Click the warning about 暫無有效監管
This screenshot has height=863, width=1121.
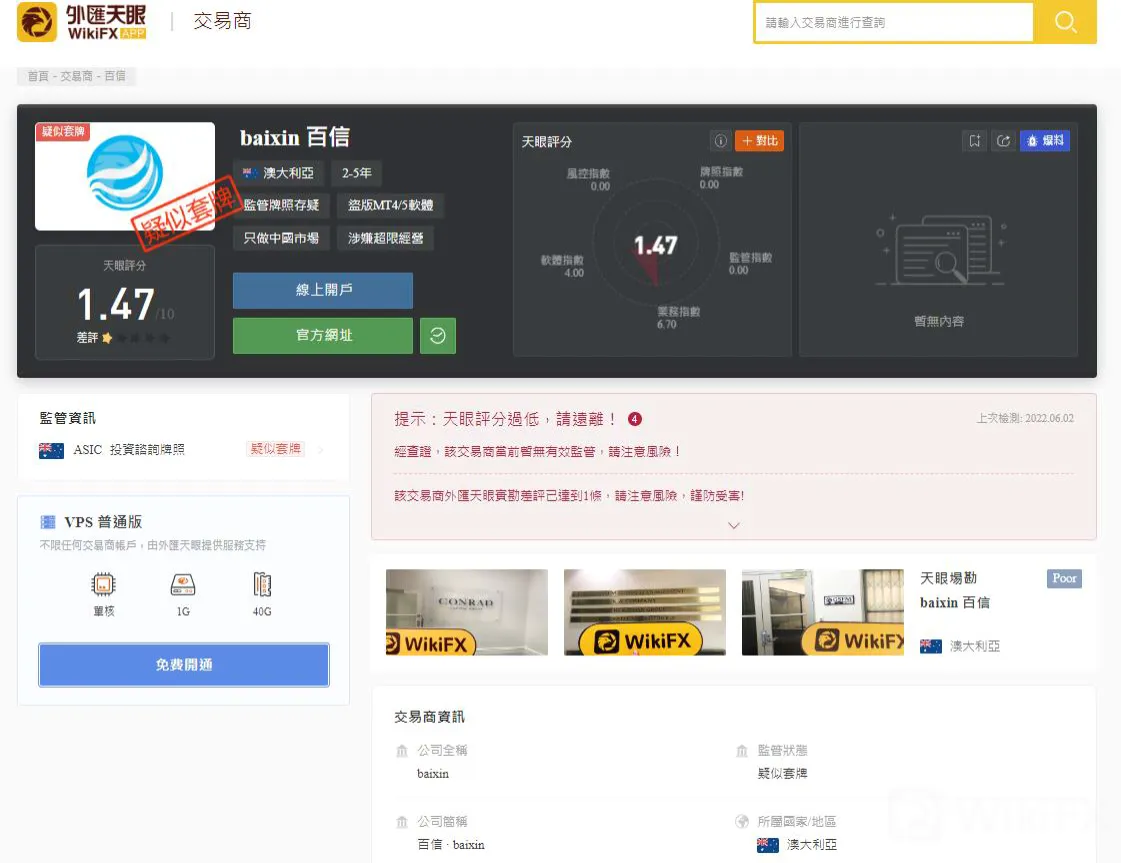point(536,452)
